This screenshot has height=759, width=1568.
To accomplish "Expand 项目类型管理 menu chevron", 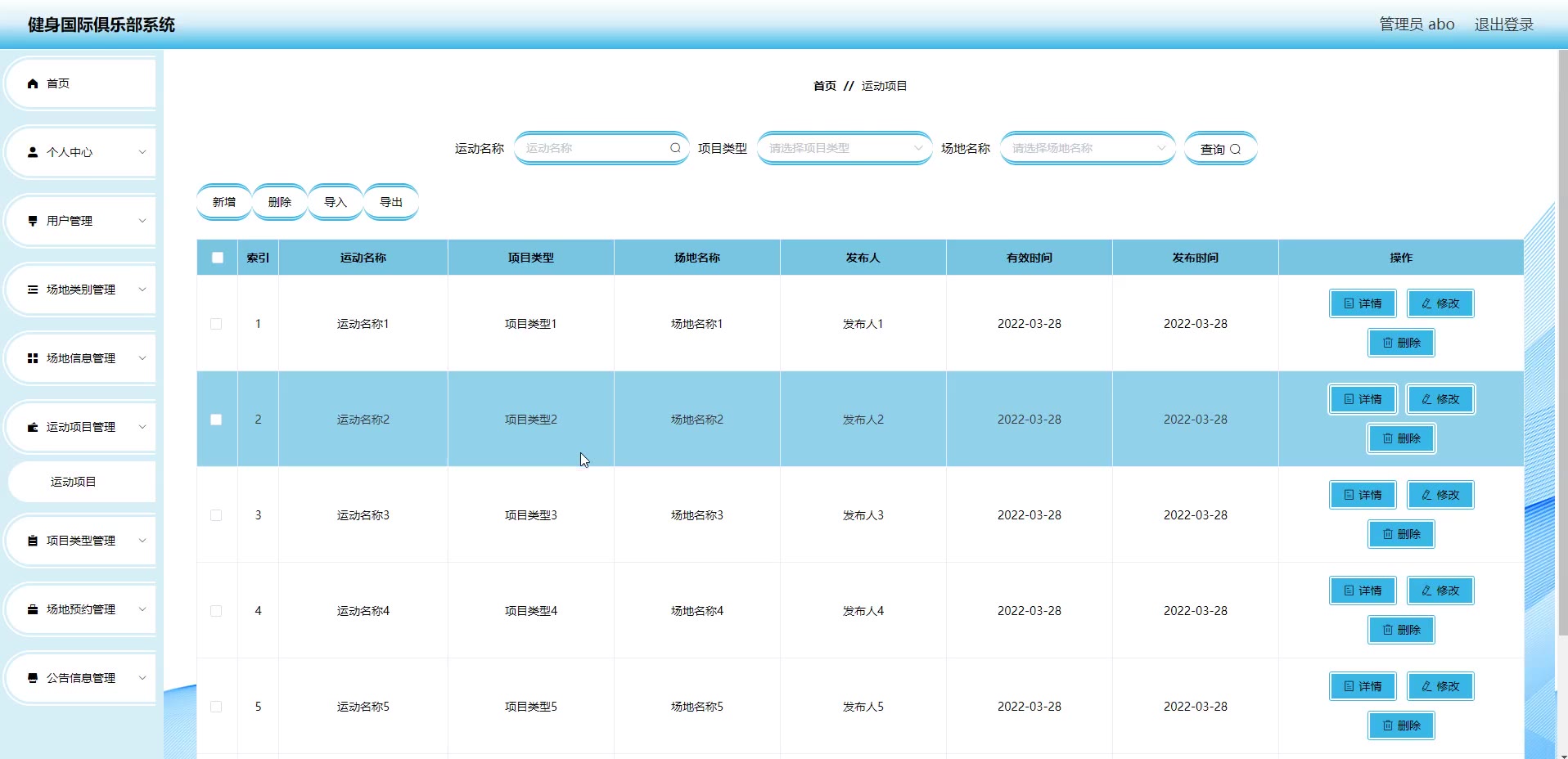I will (x=142, y=541).
